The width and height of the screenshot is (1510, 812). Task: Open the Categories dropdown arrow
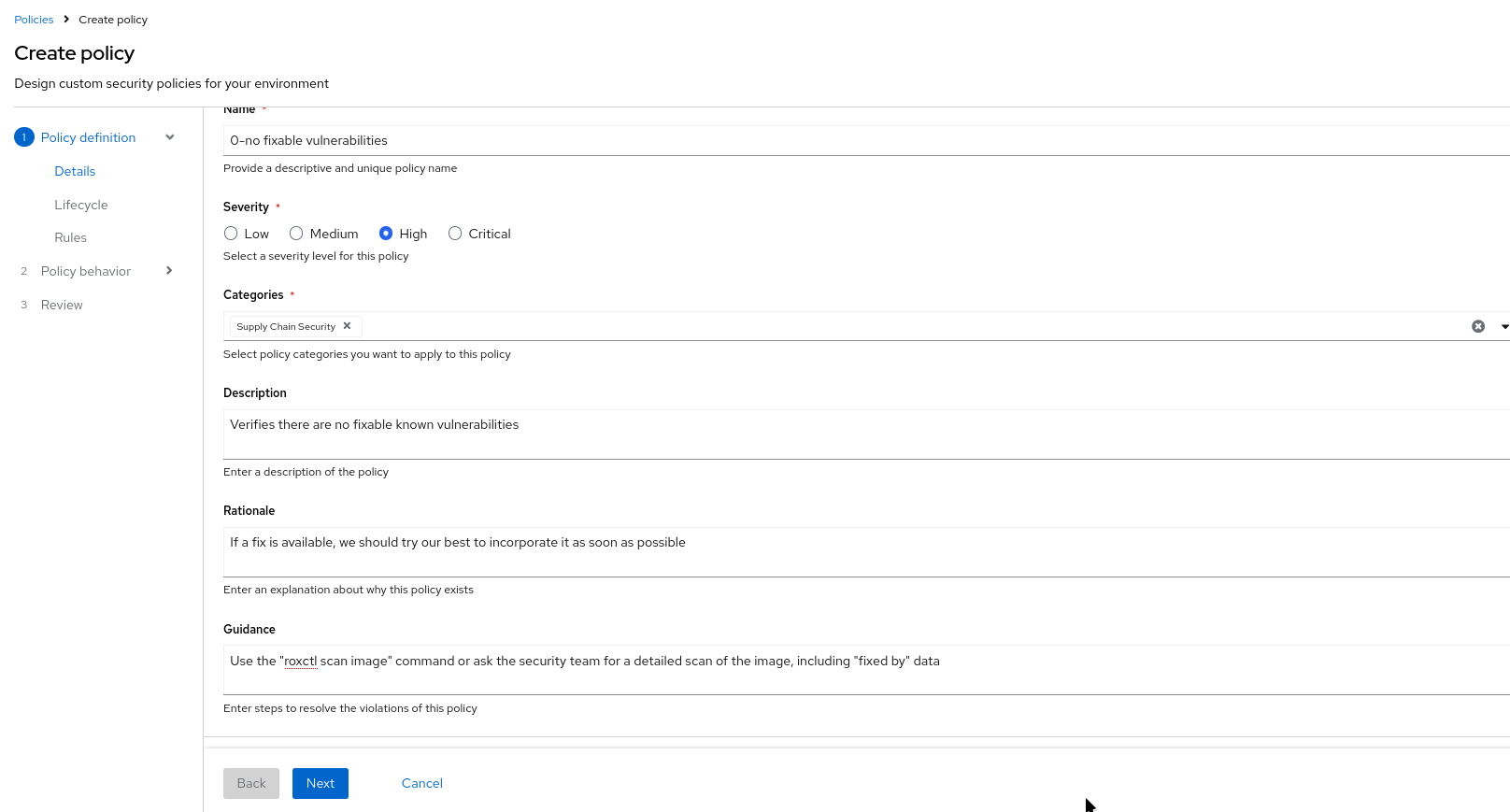pos(1503,326)
